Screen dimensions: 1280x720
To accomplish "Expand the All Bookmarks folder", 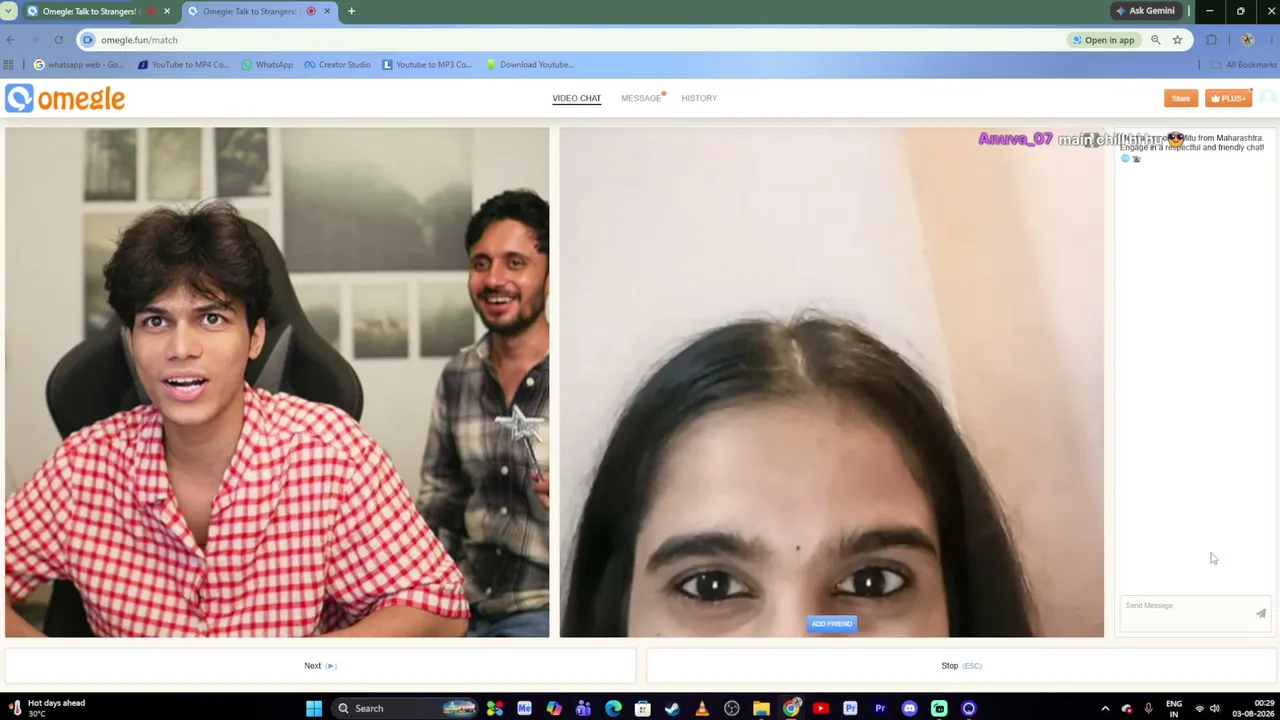I will point(1244,65).
